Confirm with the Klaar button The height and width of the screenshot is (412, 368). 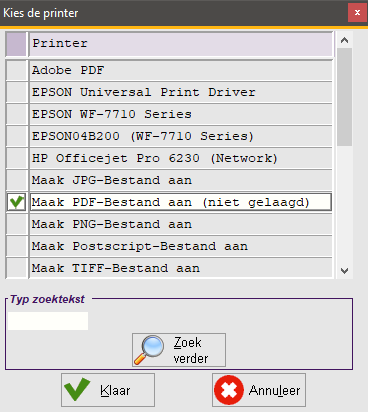[108, 390]
